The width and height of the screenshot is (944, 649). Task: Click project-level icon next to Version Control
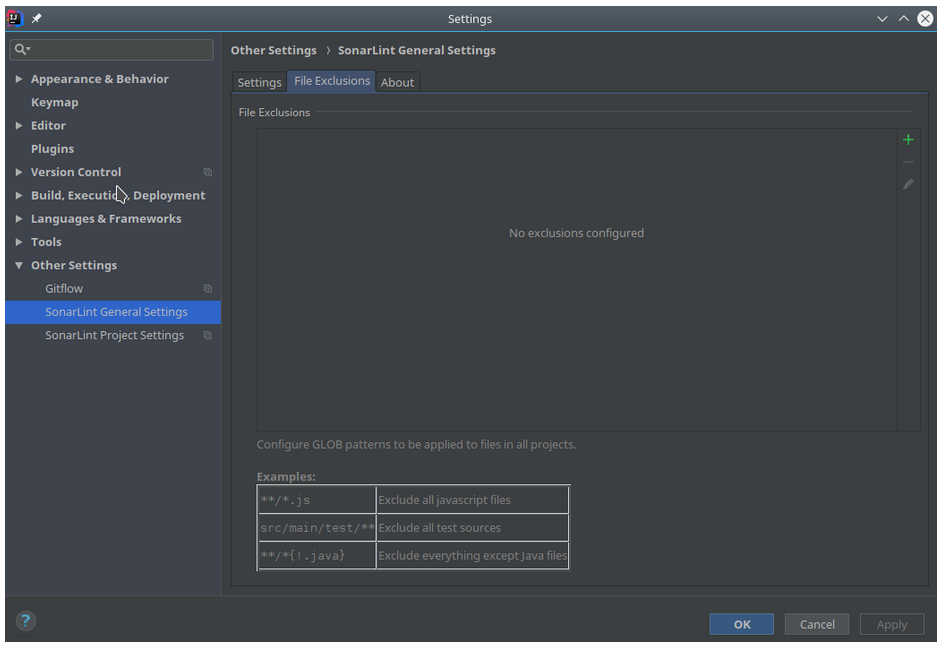[208, 172]
